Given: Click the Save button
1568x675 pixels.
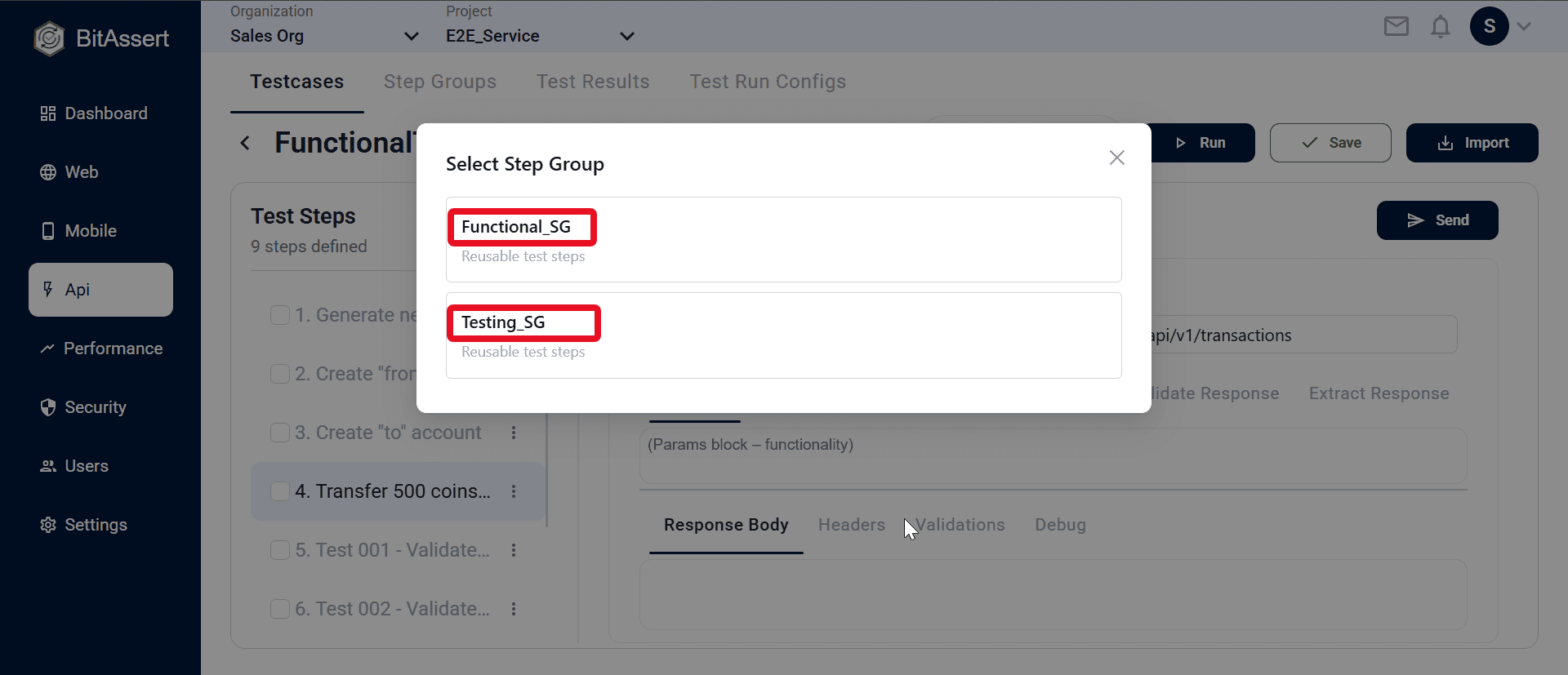Looking at the screenshot, I should [1330, 143].
